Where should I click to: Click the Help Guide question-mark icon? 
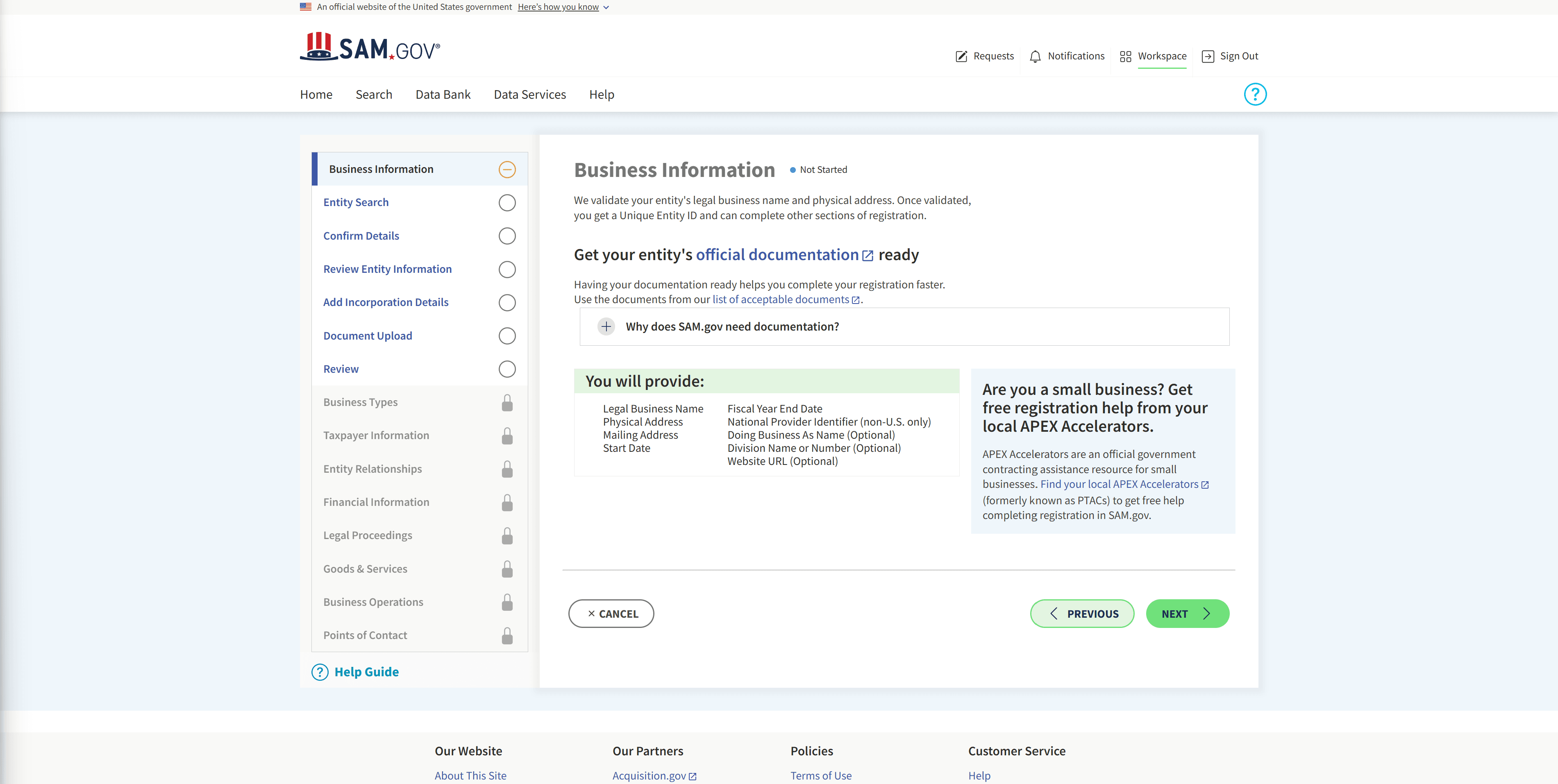coord(319,672)
